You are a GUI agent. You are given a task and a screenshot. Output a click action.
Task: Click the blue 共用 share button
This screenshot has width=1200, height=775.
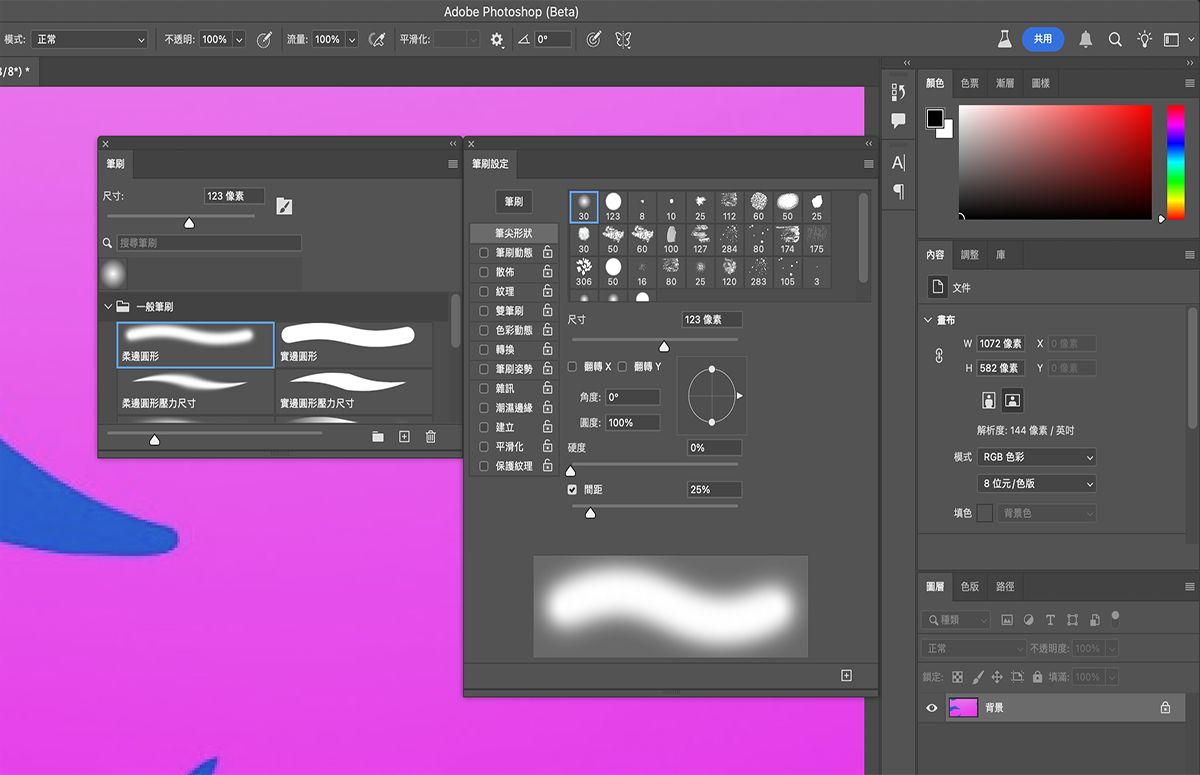(x=1042, y=39)
